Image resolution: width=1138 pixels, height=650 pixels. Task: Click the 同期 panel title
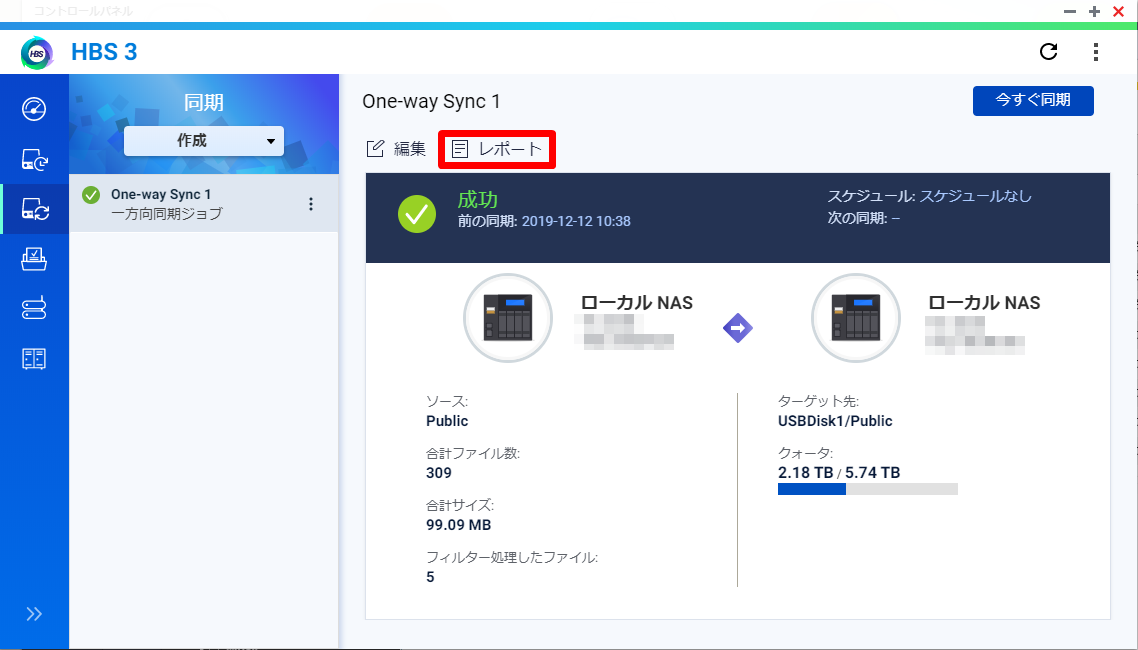[204, 102]
